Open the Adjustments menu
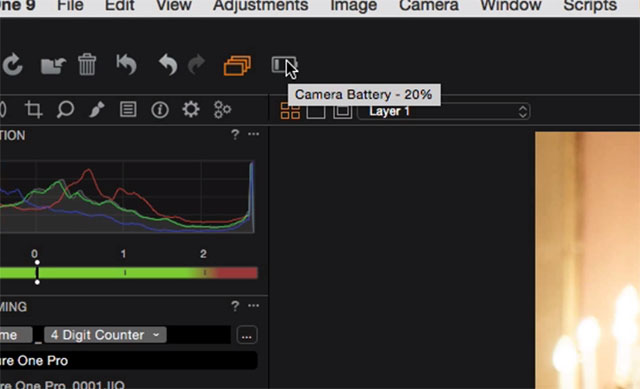 pos(260,6)
